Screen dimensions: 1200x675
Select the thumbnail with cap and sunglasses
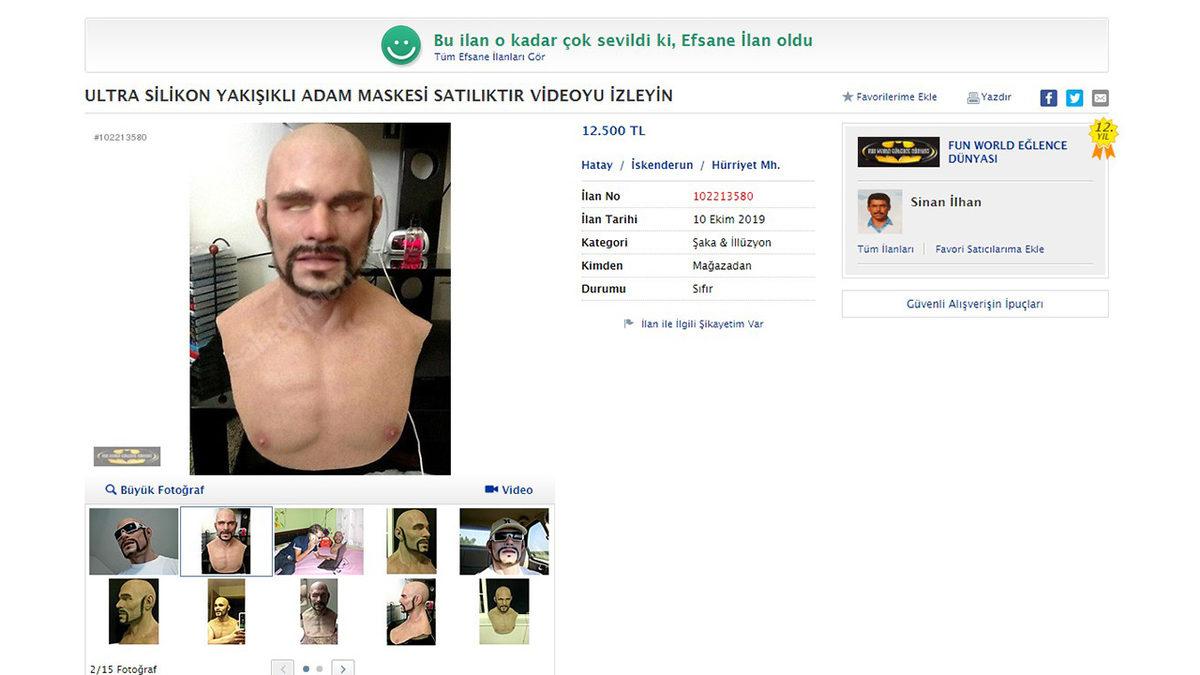(504, 541)
